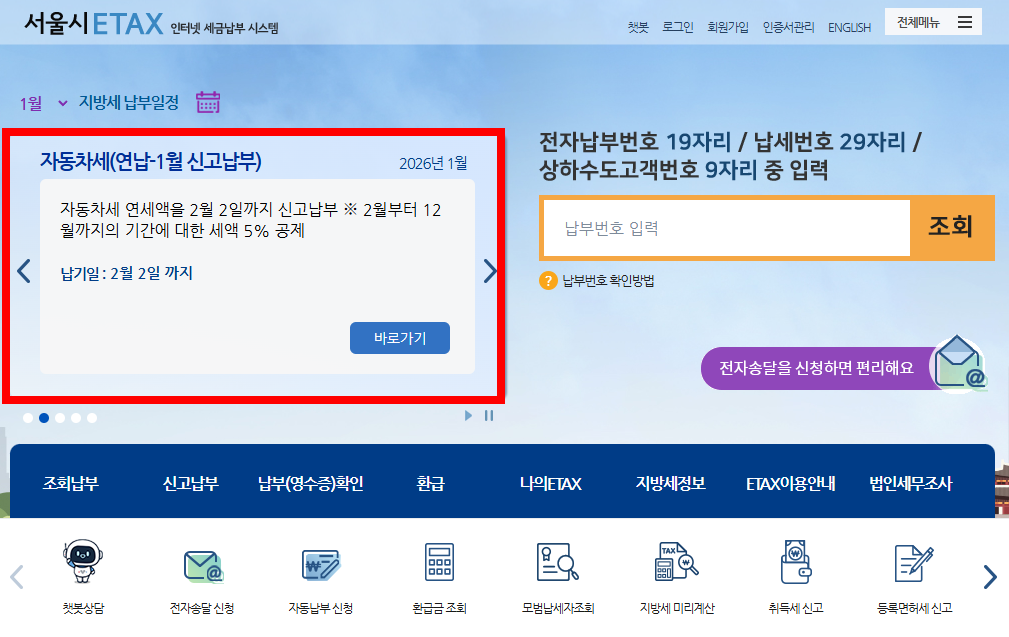Go to previous quick-menu icons page
The width and height of the screenshot is (1009, 637).
[17, 577]
